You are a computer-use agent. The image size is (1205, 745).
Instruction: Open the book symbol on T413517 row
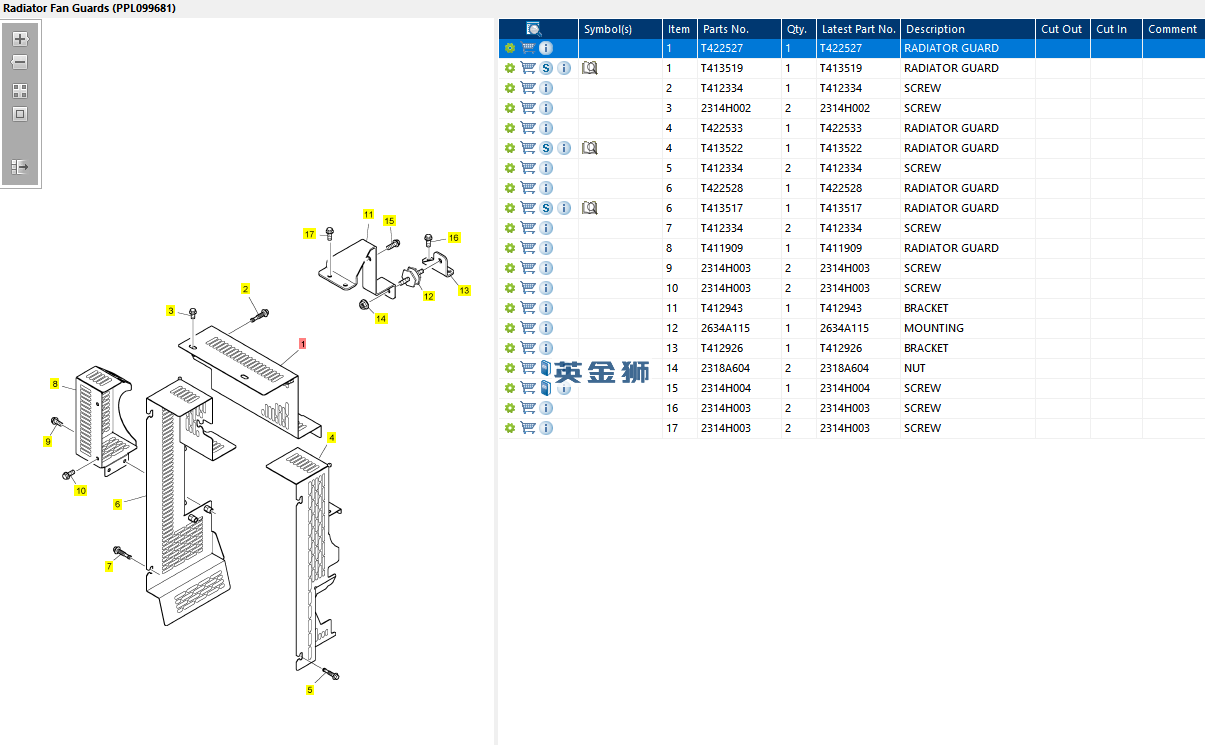590,208
